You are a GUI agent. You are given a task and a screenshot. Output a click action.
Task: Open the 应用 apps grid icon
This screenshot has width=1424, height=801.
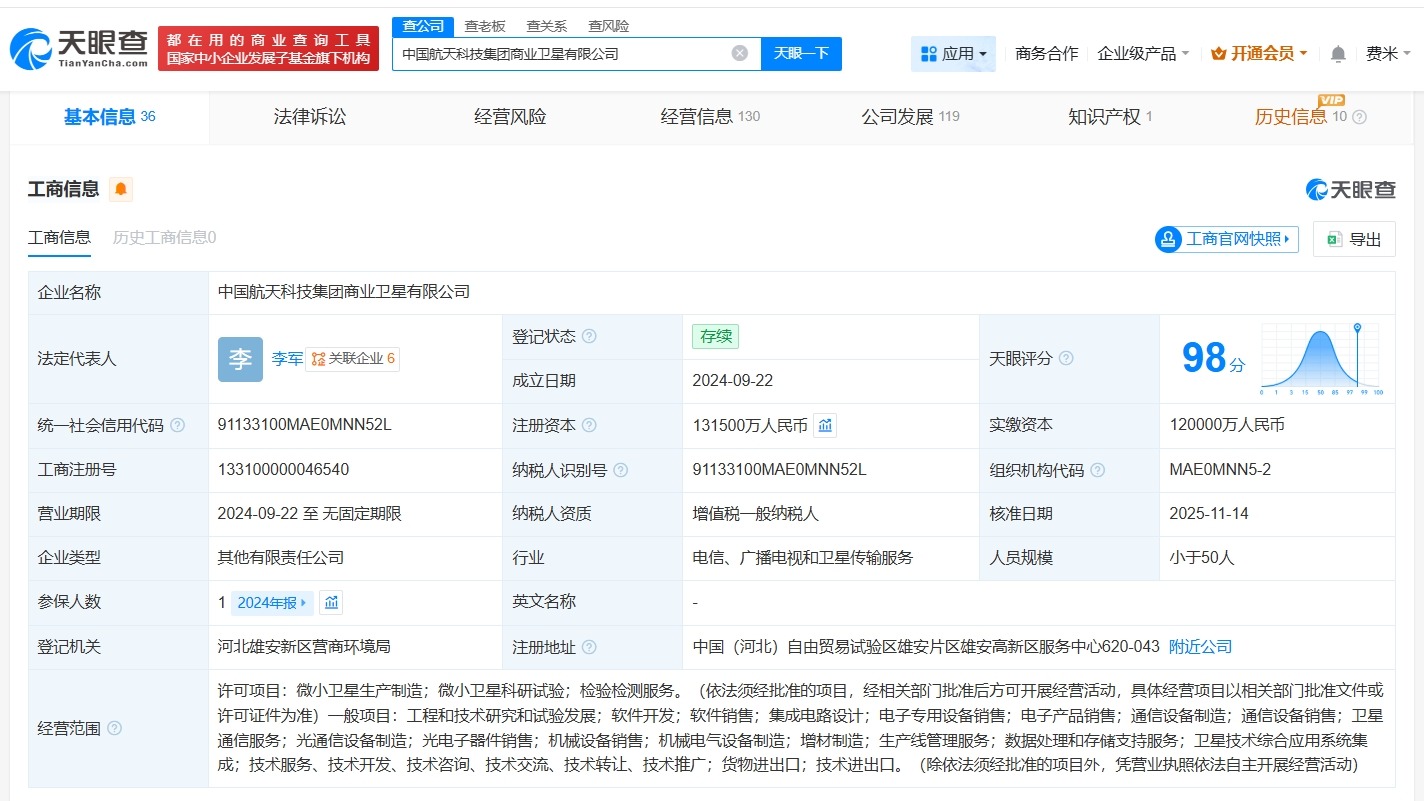[930, 54]
